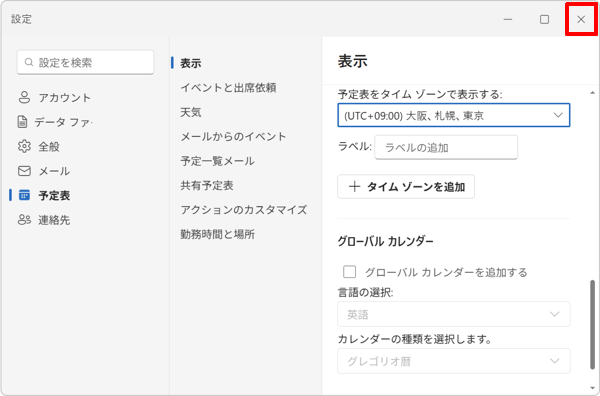The image size is (600, 396).
Task: Maximize the 設定 window
Action: tap(544, 19)
